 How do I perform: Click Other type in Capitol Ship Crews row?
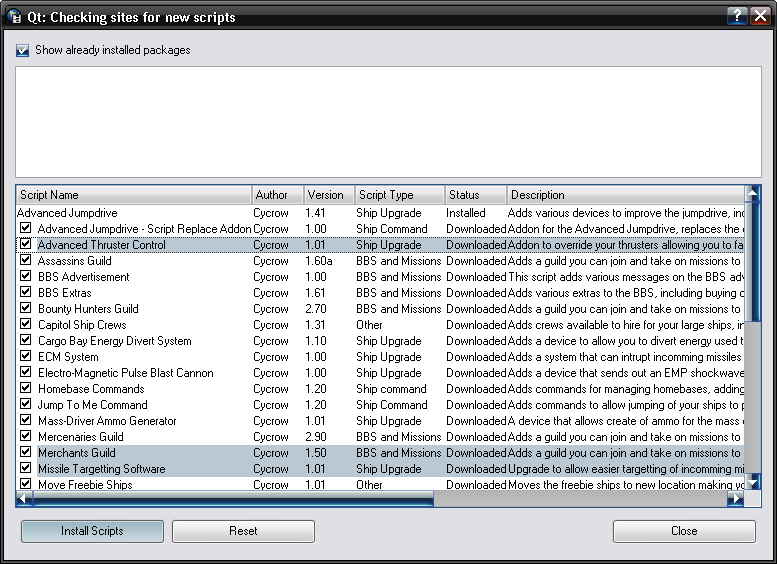point(369,325)
